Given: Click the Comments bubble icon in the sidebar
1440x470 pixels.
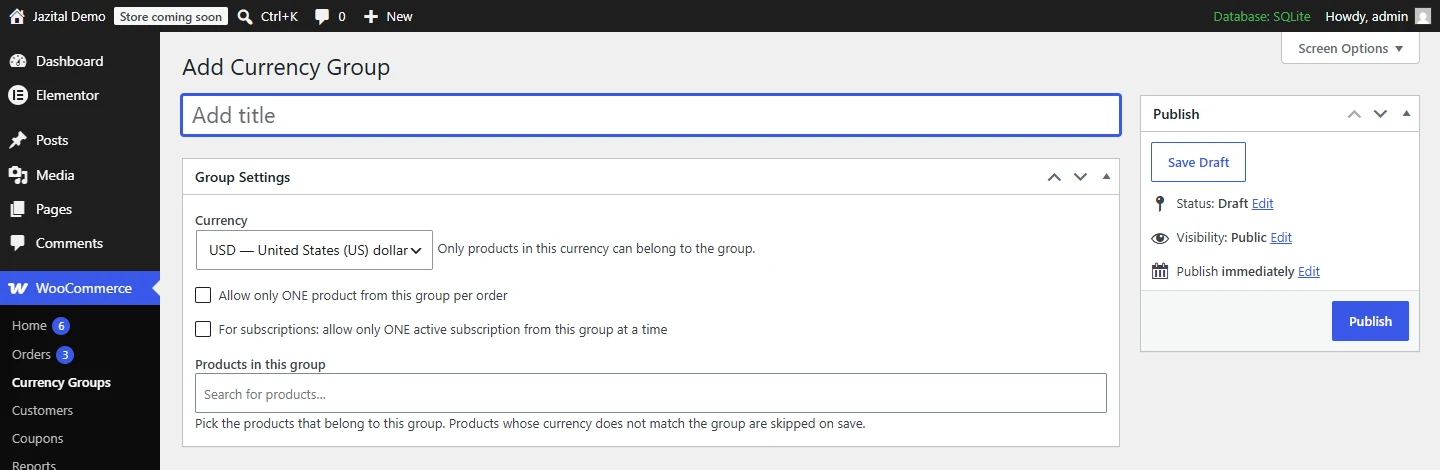Looking at the screenshot, I should point(18,243).
